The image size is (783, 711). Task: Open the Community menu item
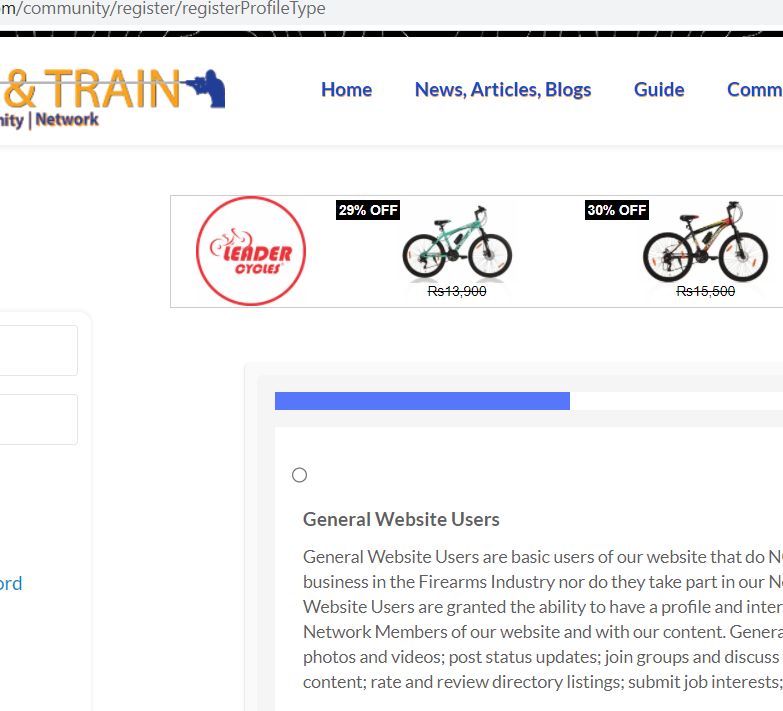(755, 90)
